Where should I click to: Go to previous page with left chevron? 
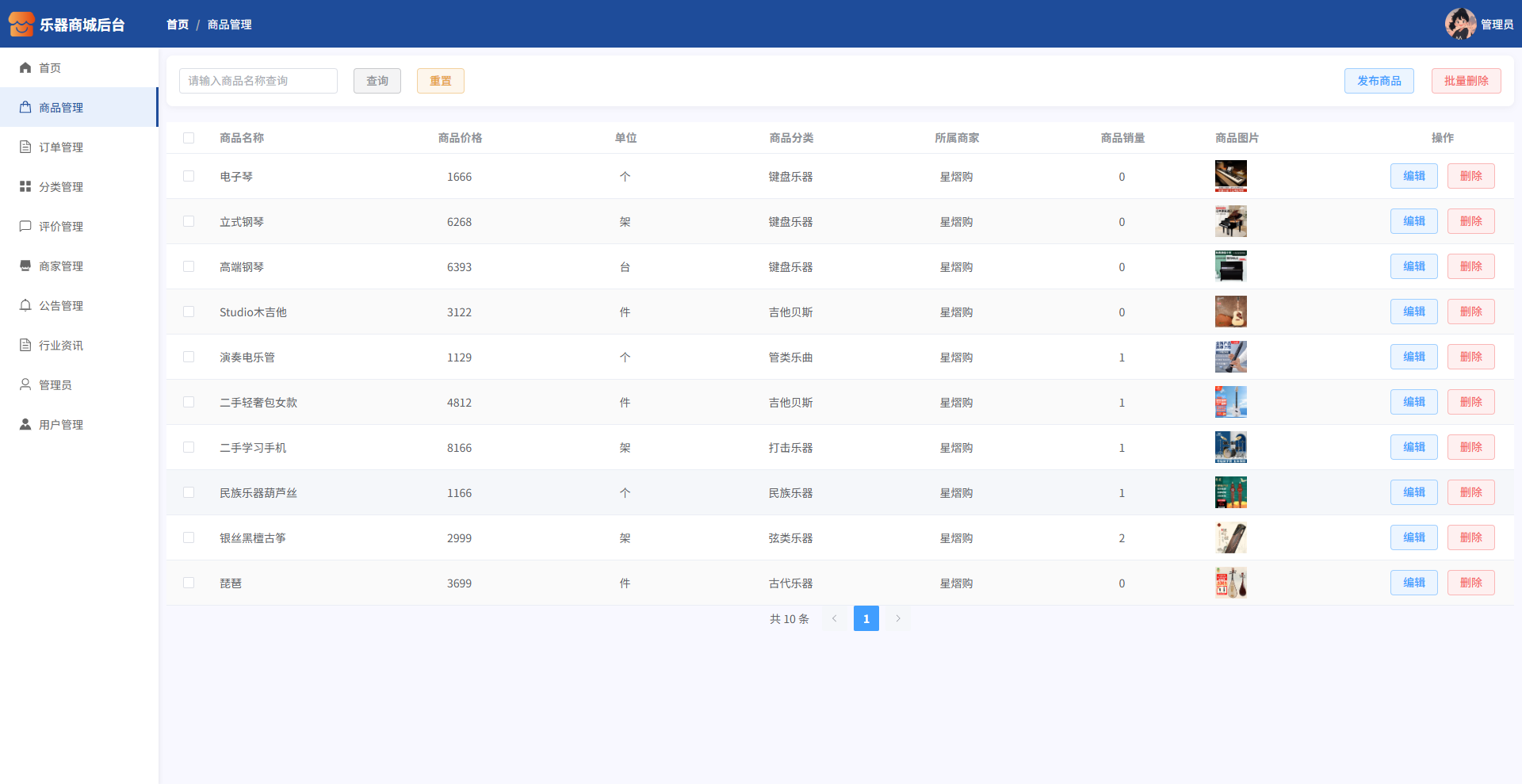coord(834,619)
